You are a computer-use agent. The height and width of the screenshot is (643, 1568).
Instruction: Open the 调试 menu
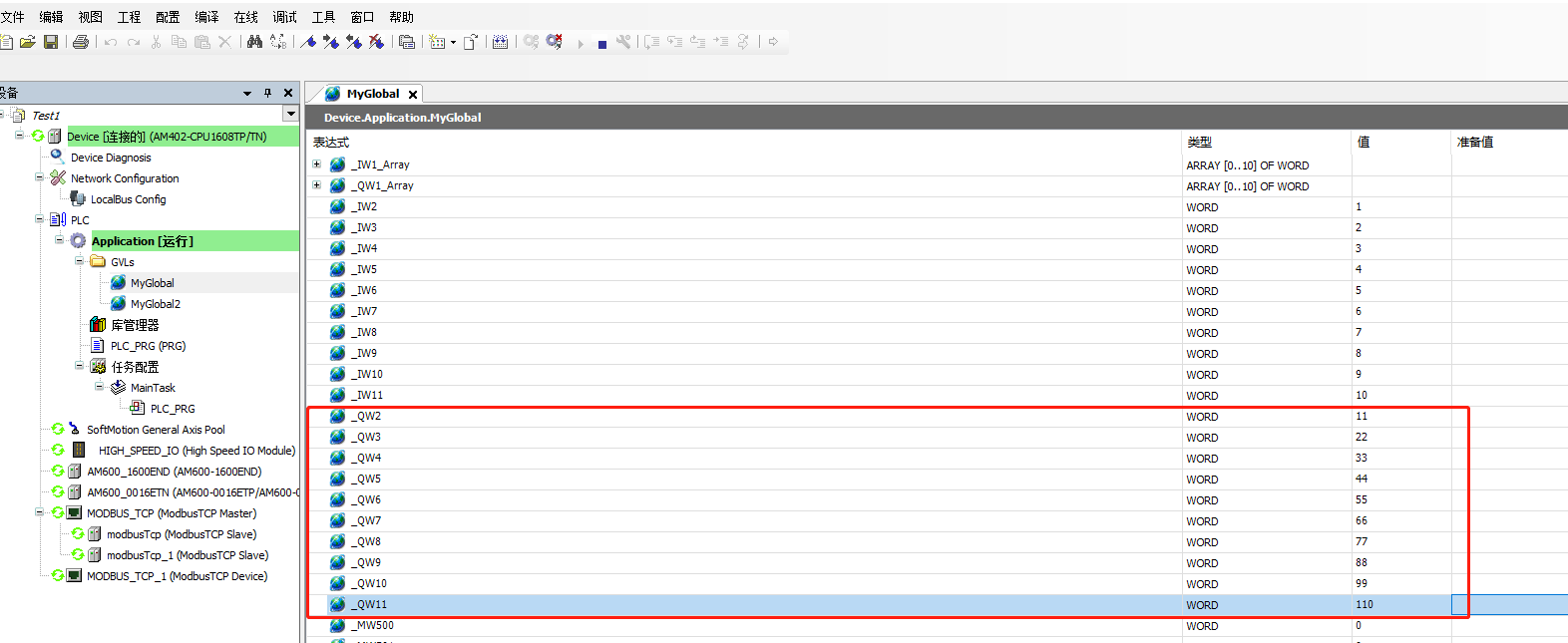coord(284,17)
